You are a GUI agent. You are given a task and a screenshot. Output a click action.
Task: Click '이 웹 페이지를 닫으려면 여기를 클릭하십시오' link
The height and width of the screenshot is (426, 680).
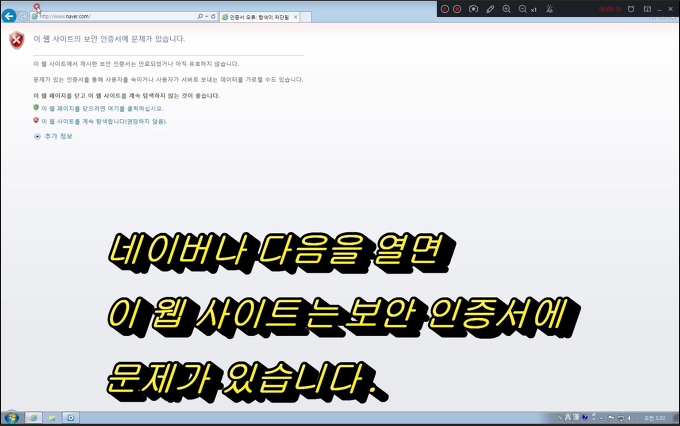102,108
